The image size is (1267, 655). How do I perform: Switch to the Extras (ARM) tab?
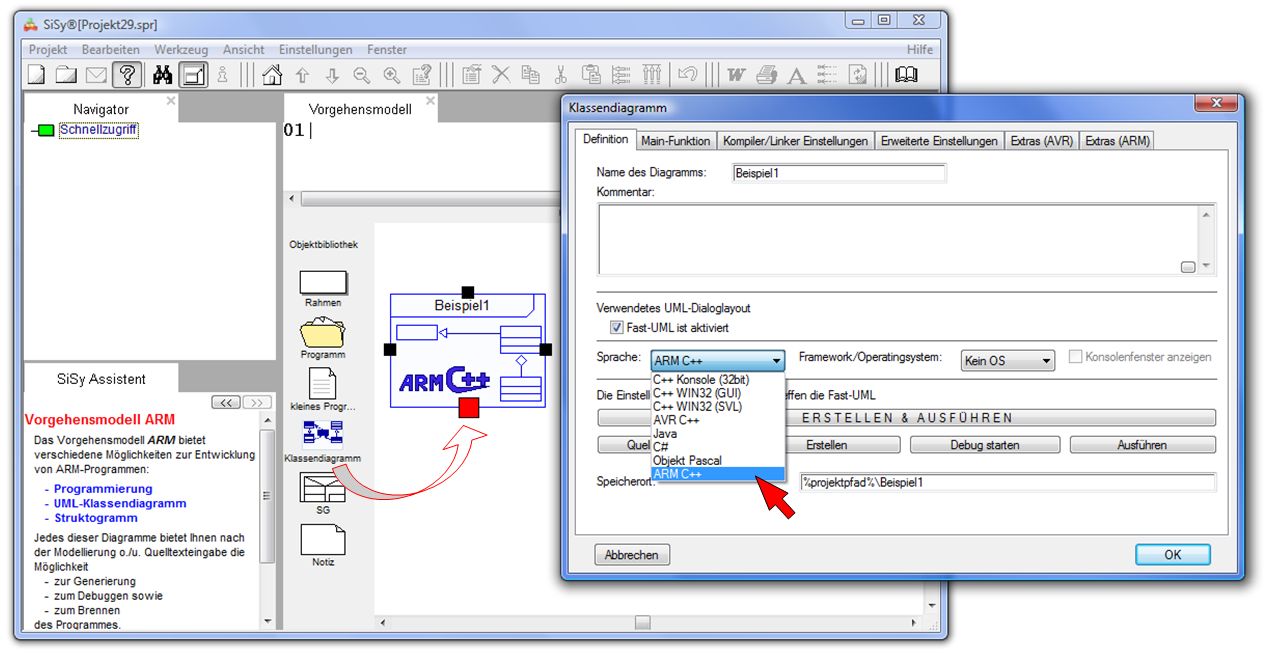[1117, 141]
